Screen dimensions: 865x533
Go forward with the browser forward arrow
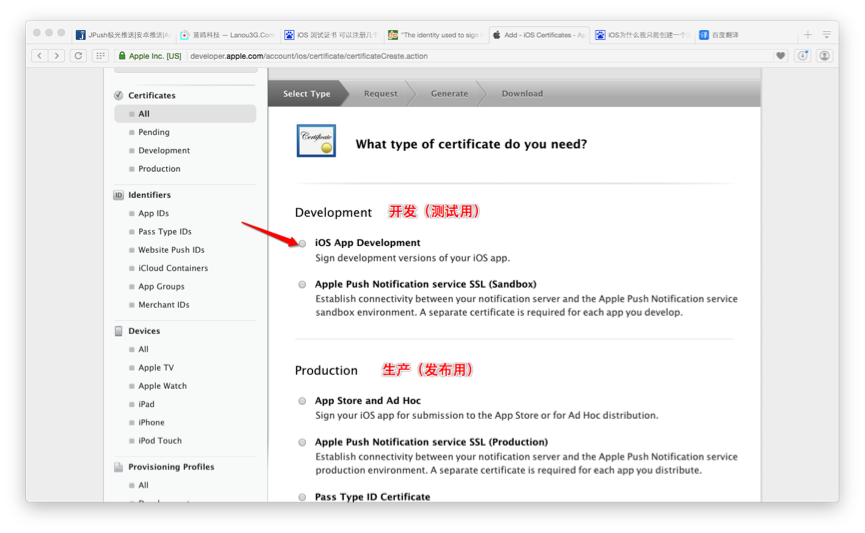coord(56,56)
